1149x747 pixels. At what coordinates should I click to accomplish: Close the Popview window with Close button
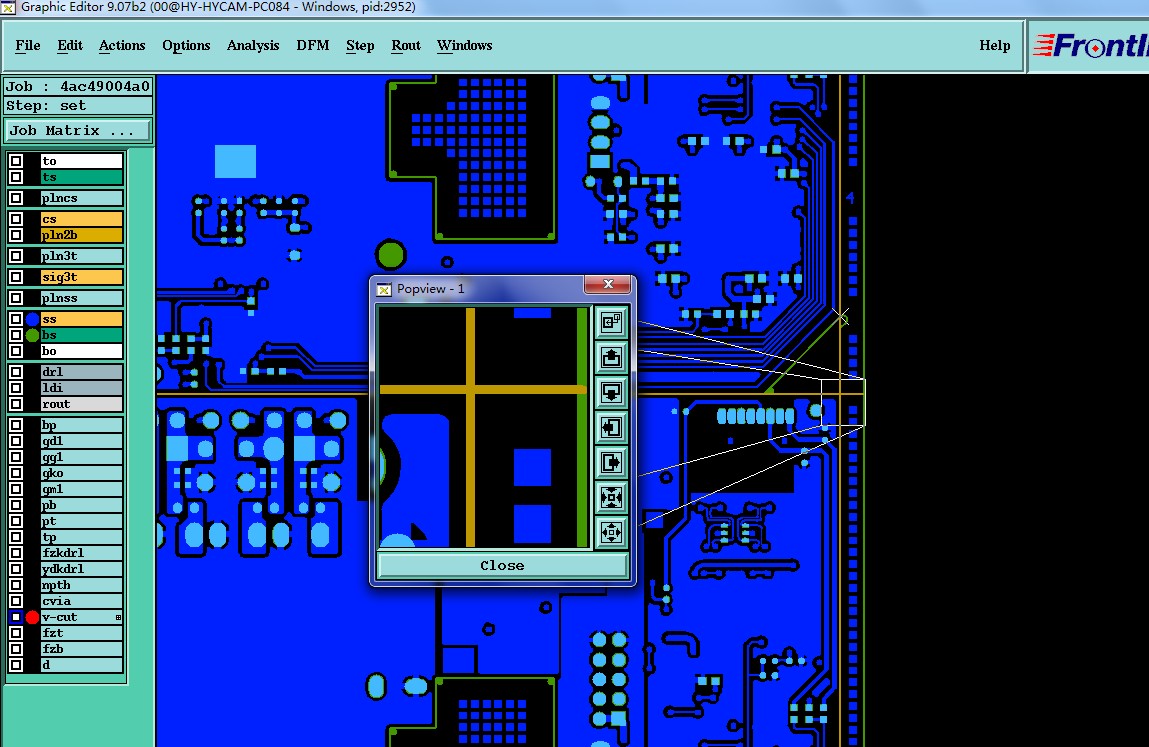[x=502, y=565]
